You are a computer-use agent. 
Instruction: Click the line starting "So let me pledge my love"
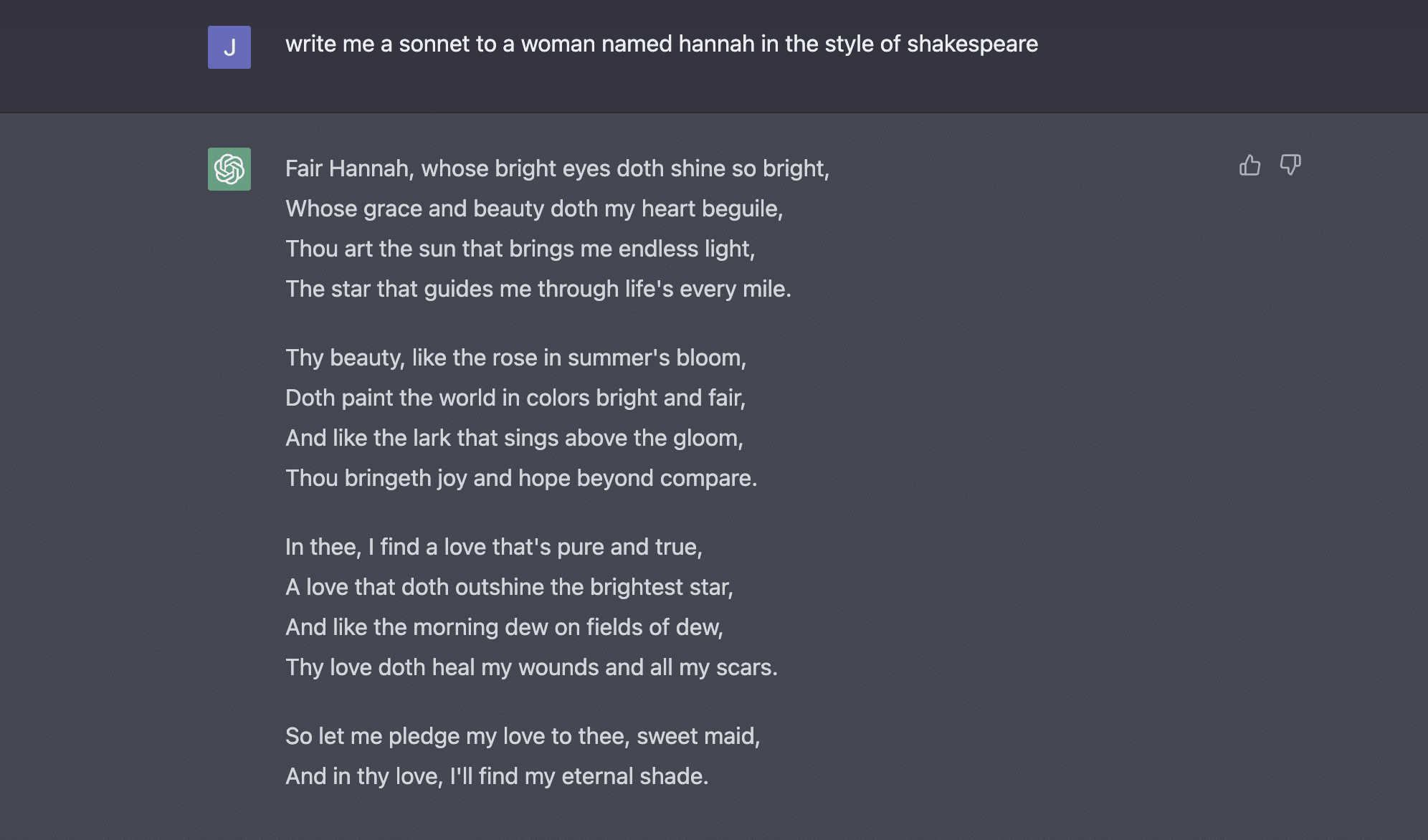click(523, 736)
